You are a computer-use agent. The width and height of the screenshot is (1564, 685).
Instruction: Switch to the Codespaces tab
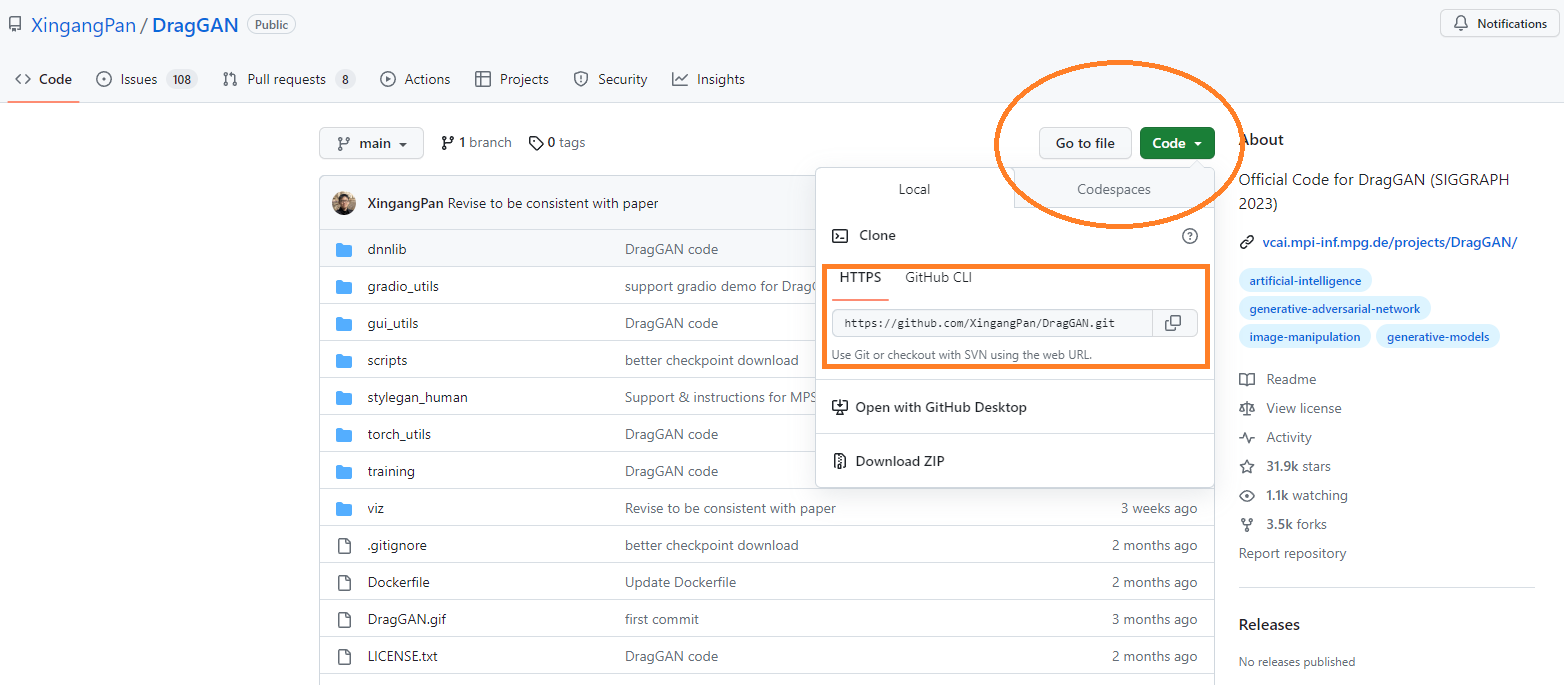tap(1114, 189)
